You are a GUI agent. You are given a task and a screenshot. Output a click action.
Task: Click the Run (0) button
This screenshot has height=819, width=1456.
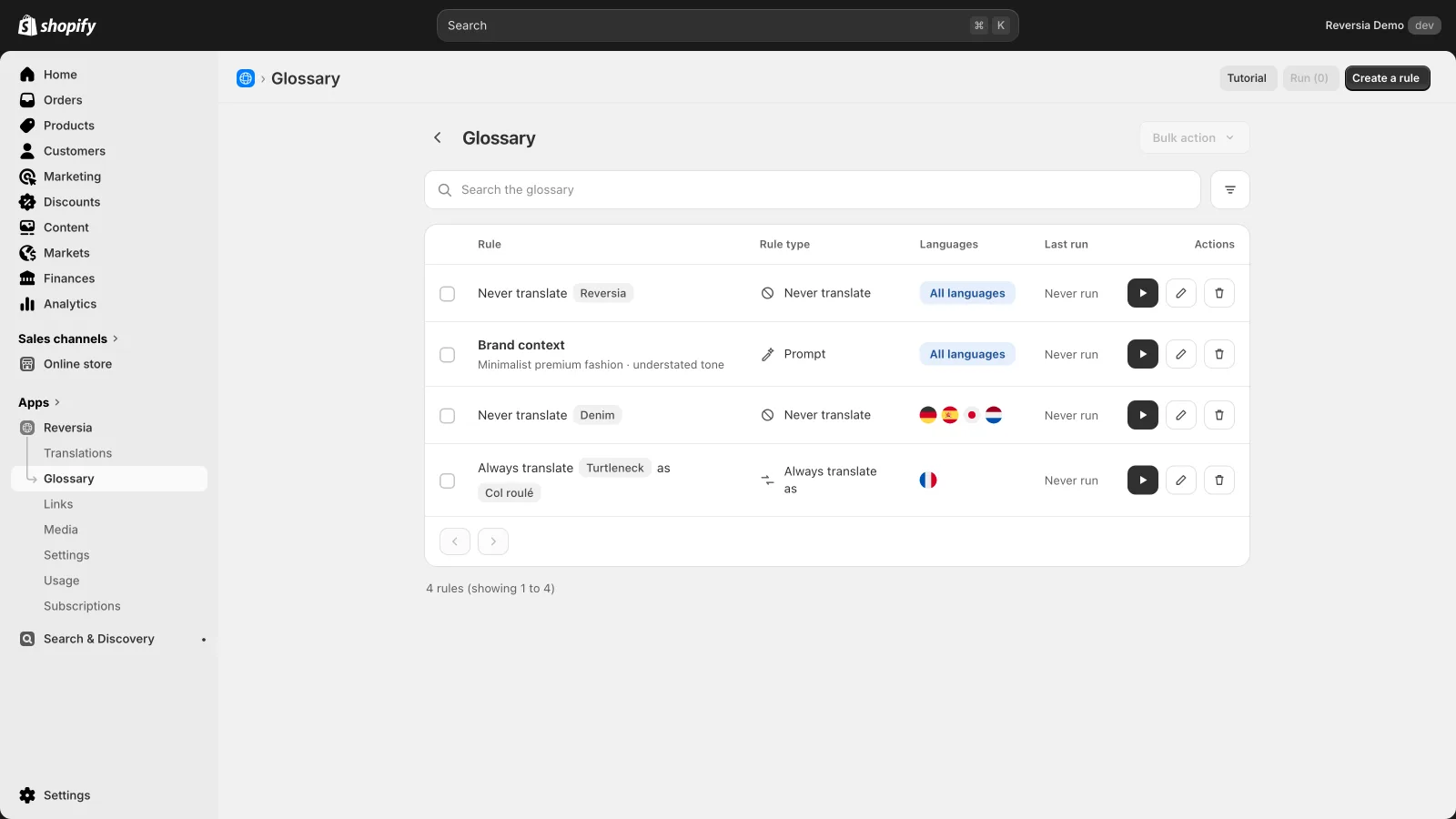pyautogui.click(x=1309, y=78)
